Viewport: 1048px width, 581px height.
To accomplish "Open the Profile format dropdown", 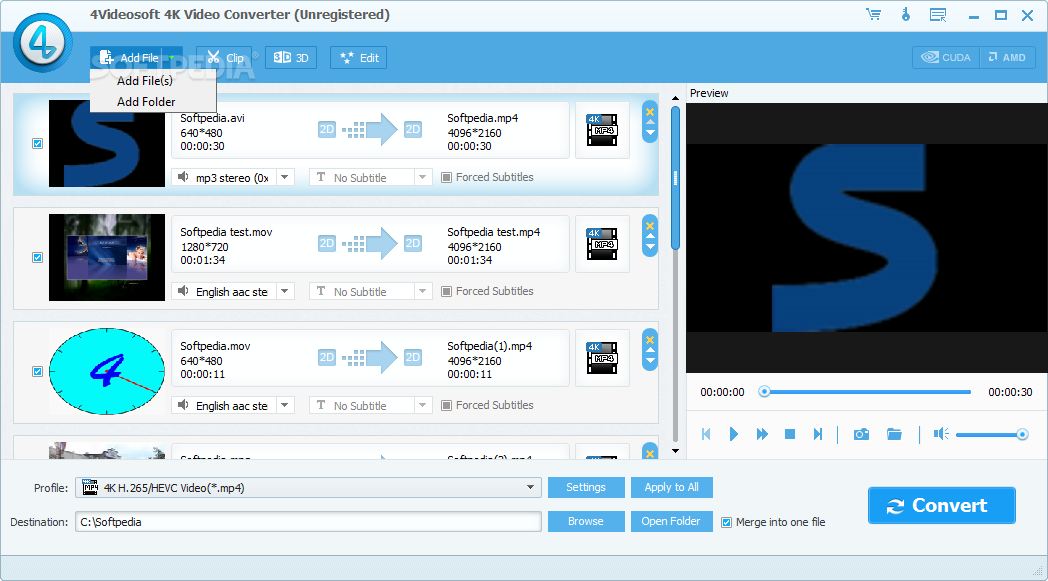I will tap(308, 487).
